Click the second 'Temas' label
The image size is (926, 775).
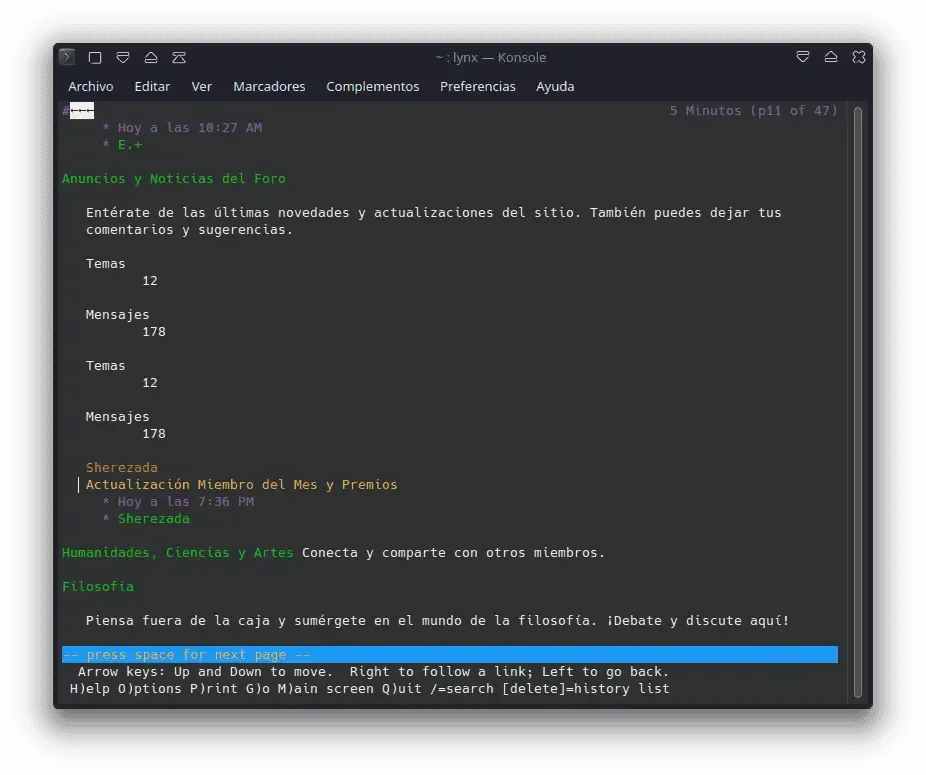[105, 366]
